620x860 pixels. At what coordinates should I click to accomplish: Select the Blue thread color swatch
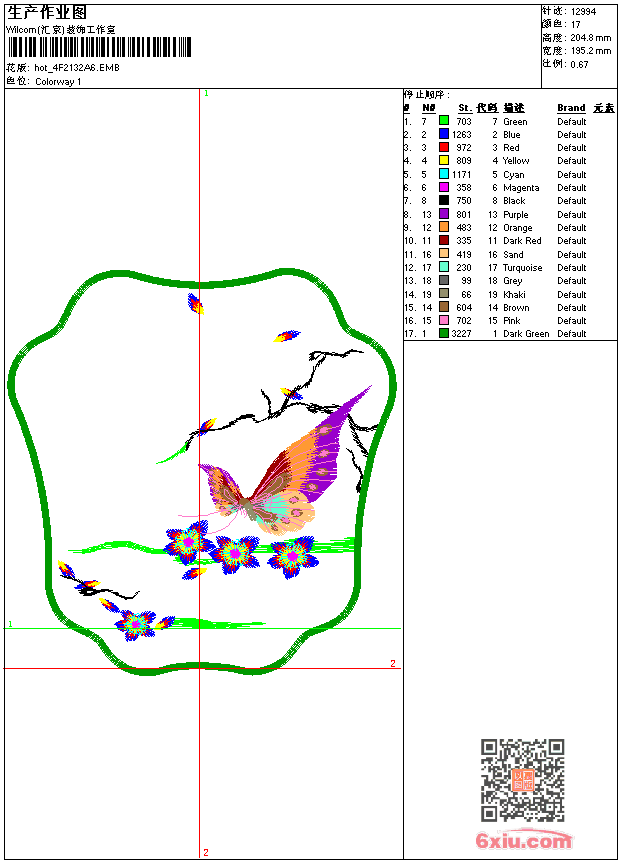(444, 134)
